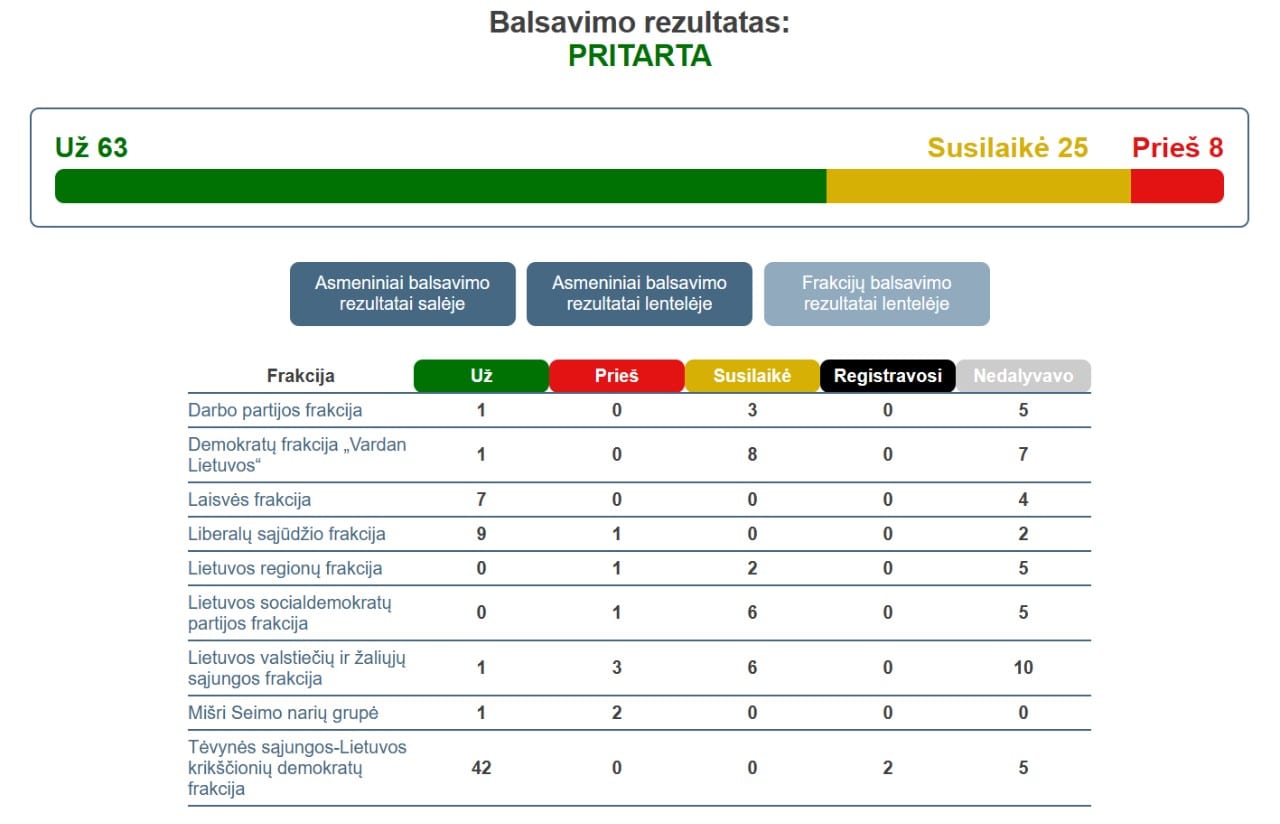Click the green Už column header
This screenshot has width=1280, height=824.
[482, 376]
